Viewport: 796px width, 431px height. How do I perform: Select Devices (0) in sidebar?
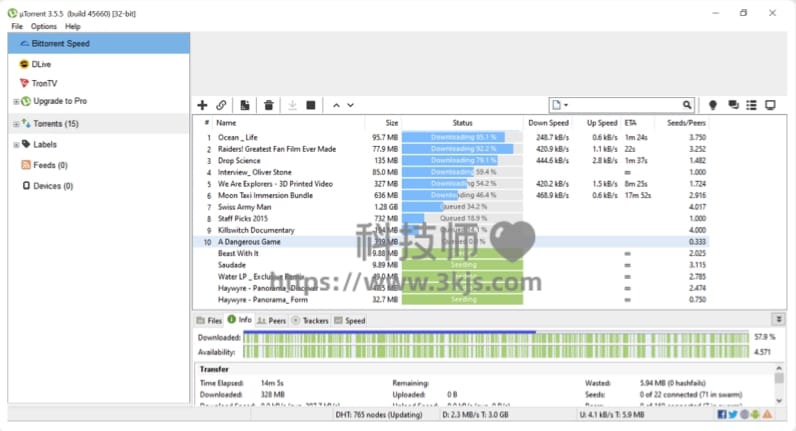point(53,186)
